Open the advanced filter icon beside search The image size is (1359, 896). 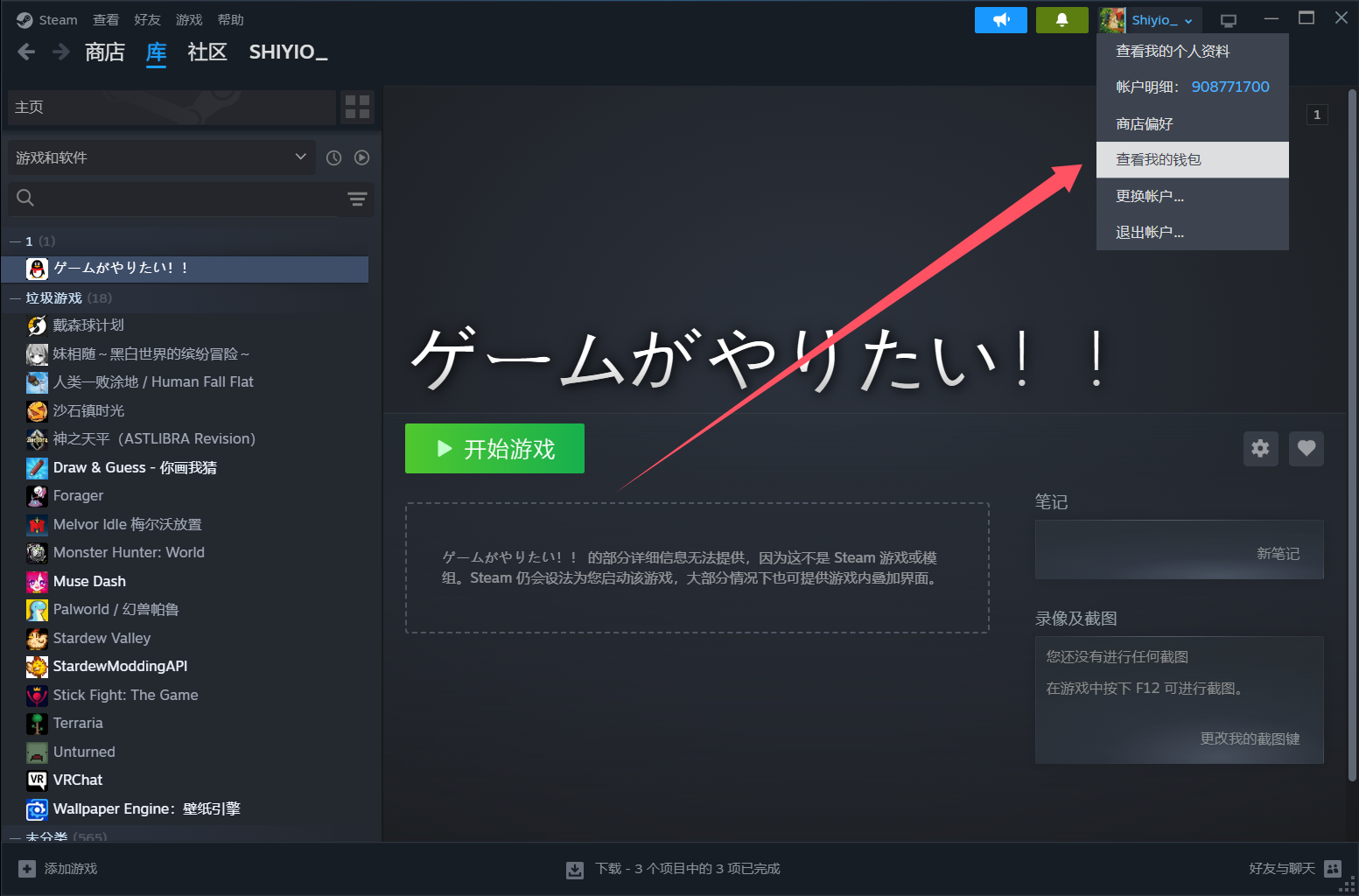tap(357, 199)
